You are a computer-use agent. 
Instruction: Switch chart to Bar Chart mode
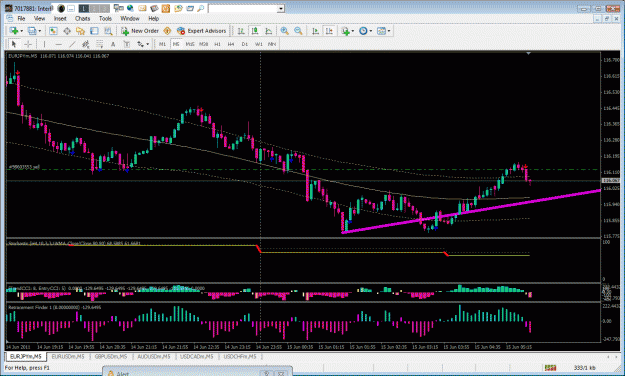point(241,31)
